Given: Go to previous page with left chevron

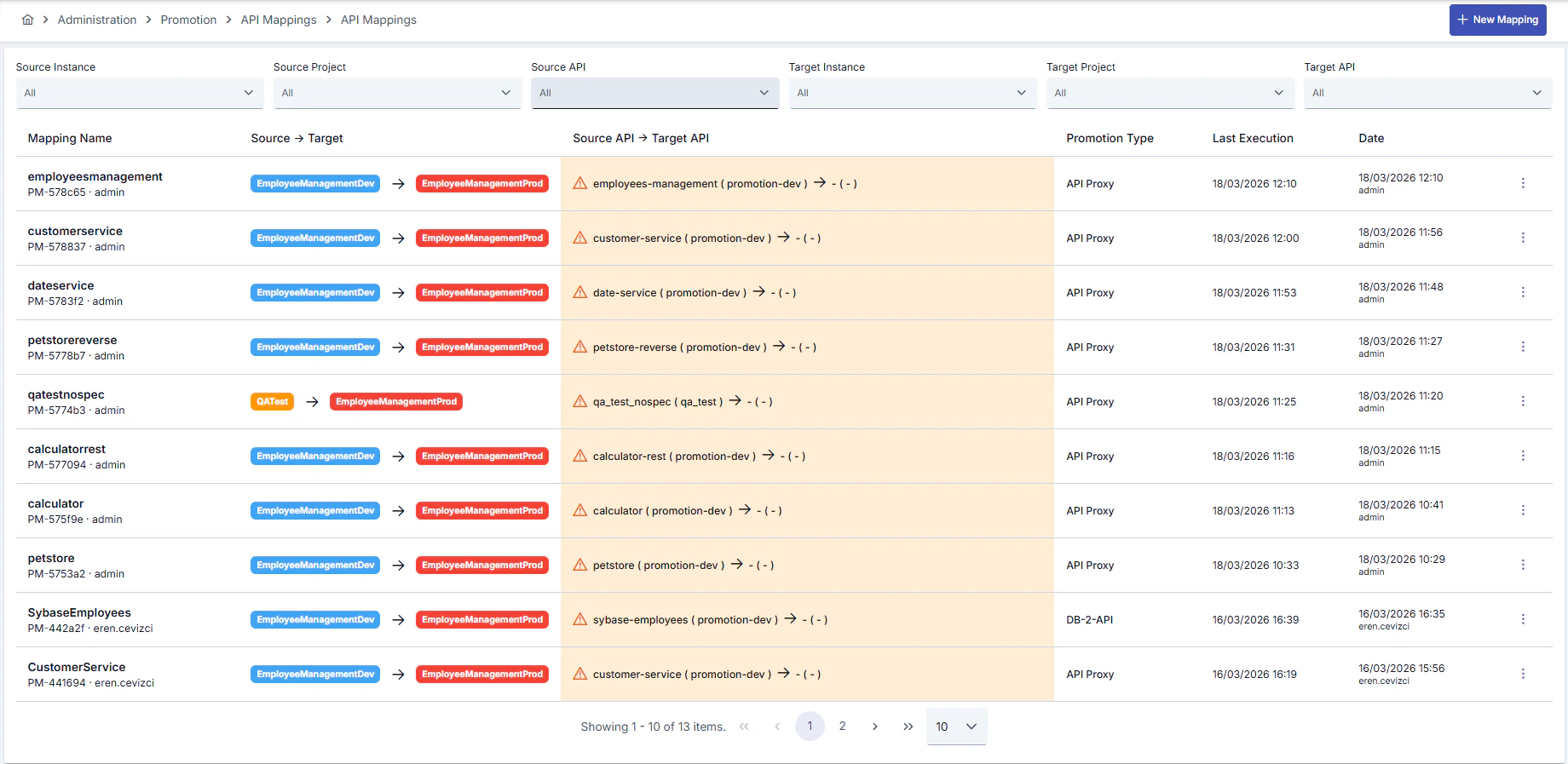Looking at the screenshot, I should [777, 727].
